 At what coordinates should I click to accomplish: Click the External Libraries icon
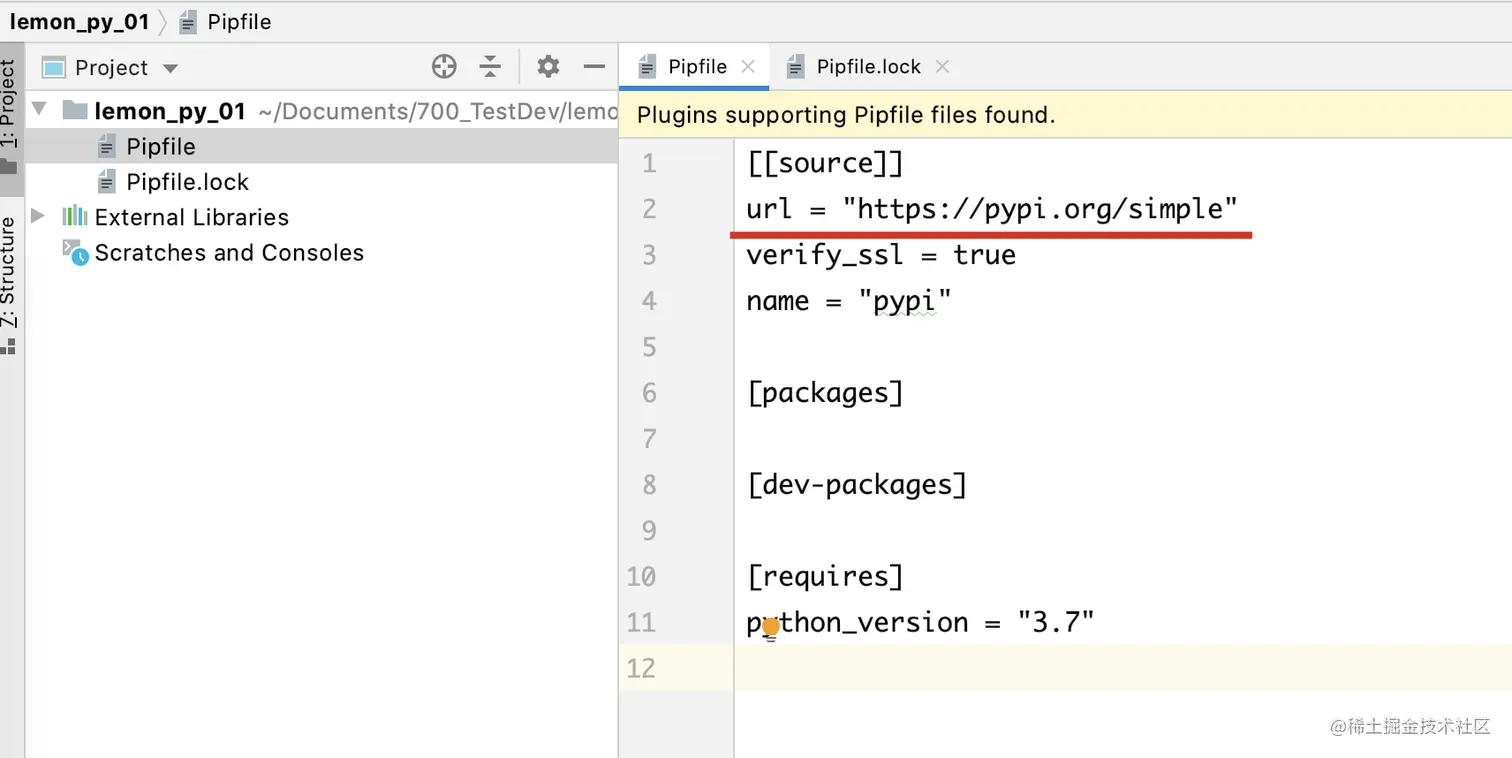click(x=75, y=217)
